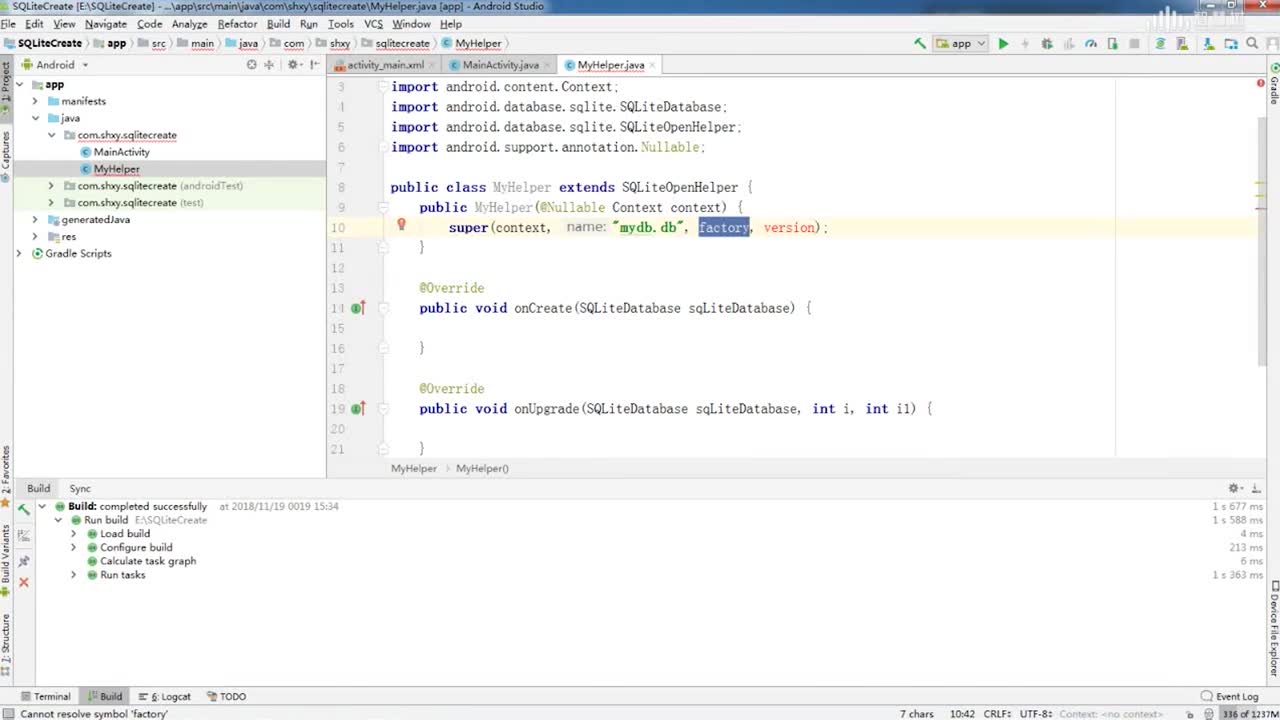Open the Android Profiler gauge icon
The width and height of the screenshot is (1280, 720).
click(x=1091, y=44)
